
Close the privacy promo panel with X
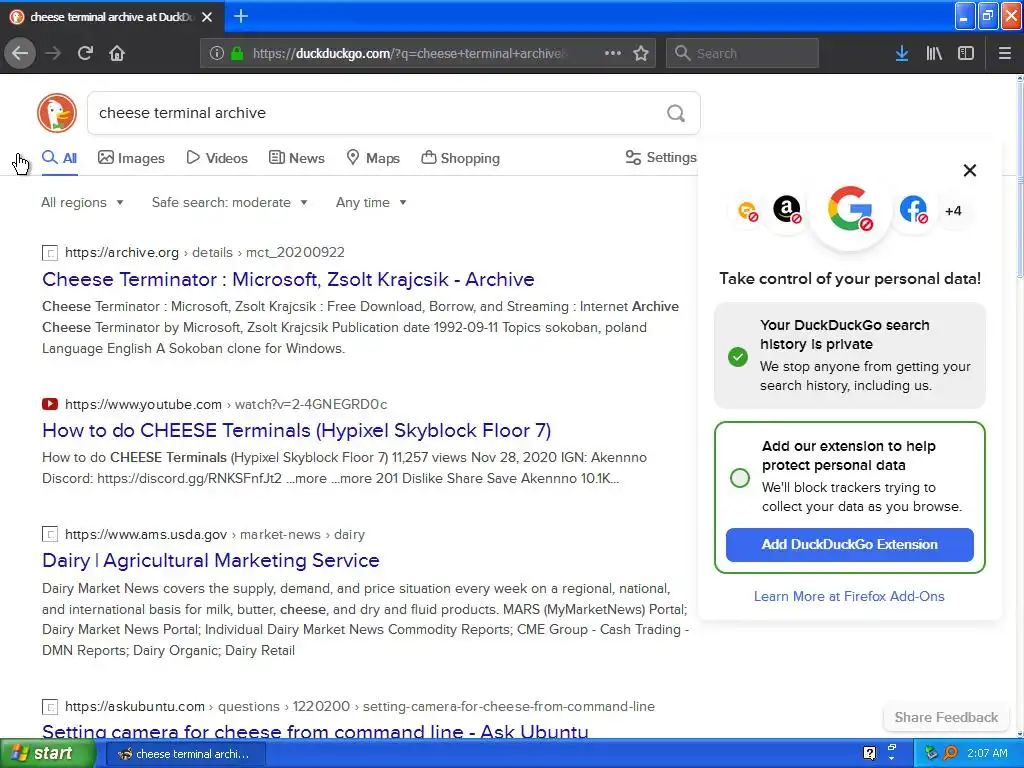(x=970, y=170)
